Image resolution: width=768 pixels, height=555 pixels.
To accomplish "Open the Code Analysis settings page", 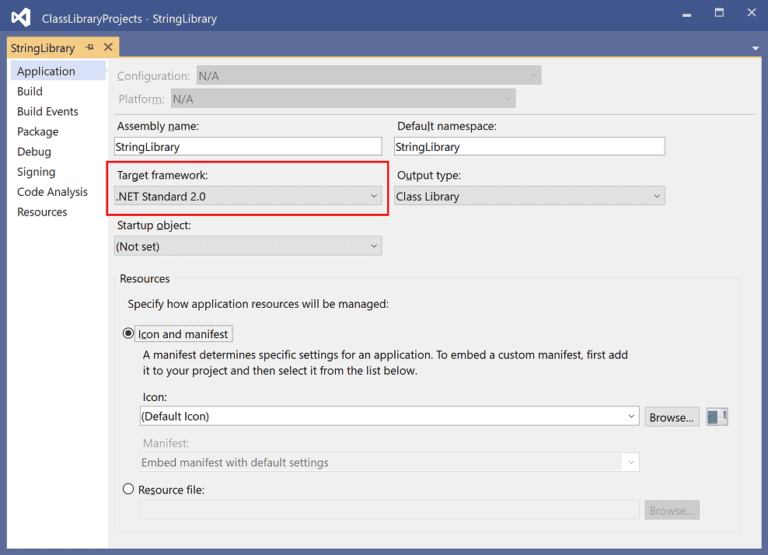I will (52, 191).
